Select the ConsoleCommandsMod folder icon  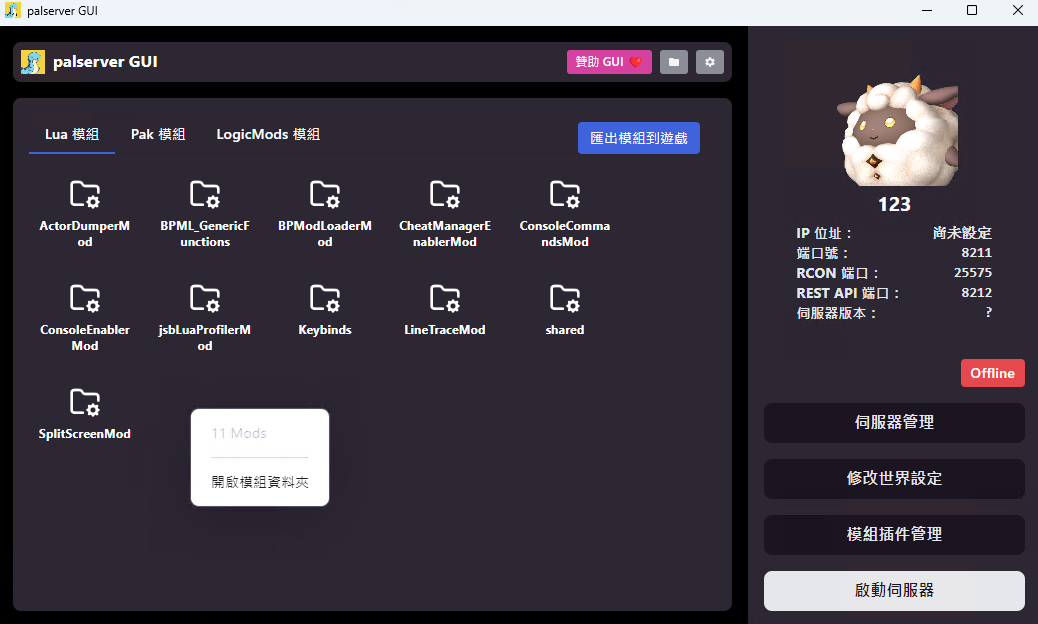(x=565, y=195)
